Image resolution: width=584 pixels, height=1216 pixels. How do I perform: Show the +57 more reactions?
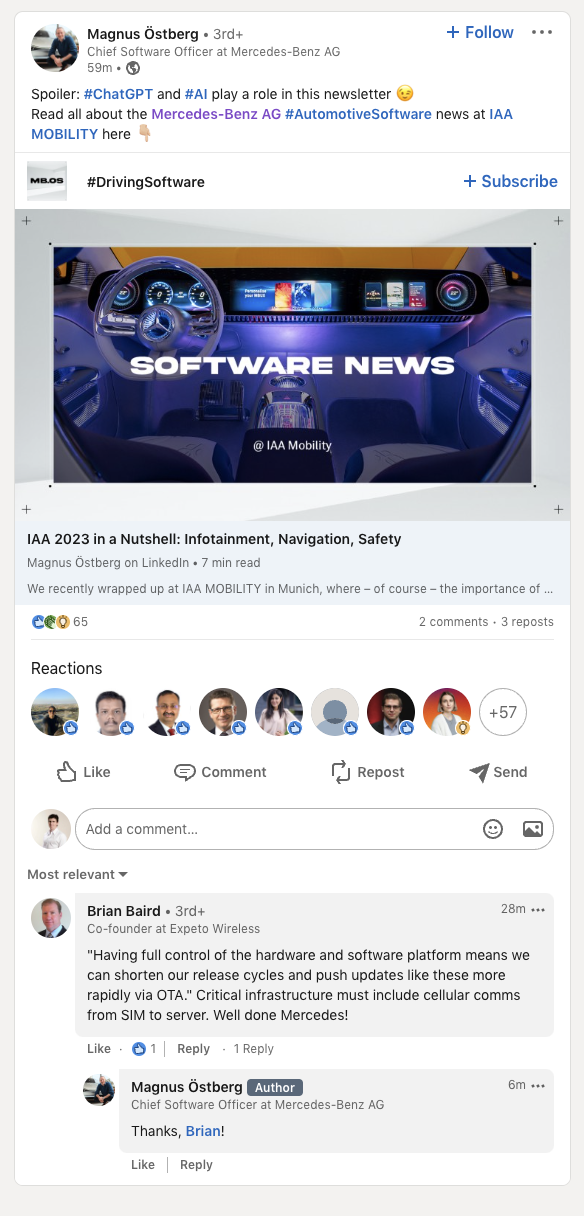tap(504, 712)
